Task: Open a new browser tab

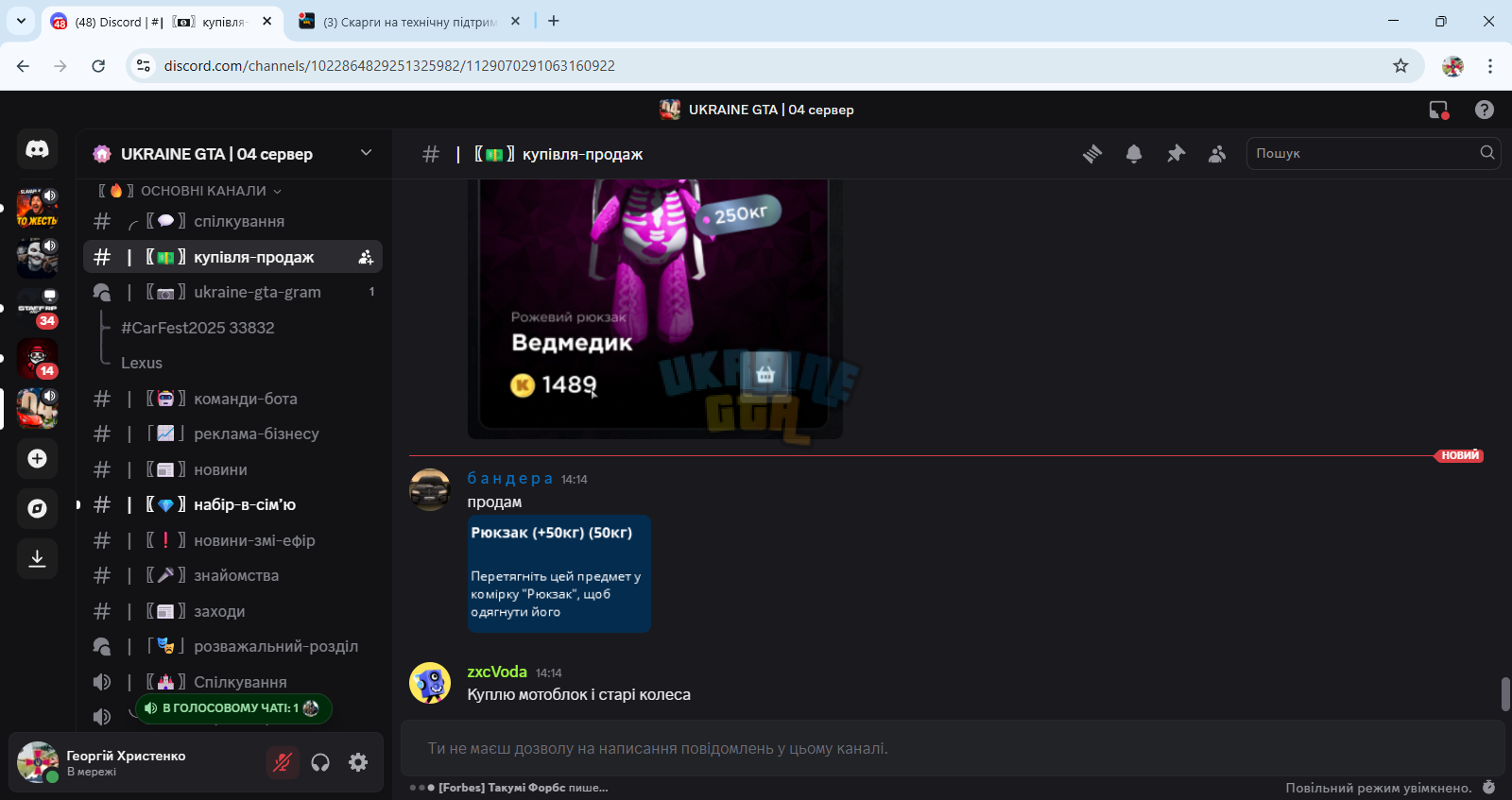Action: click(554, 21)
